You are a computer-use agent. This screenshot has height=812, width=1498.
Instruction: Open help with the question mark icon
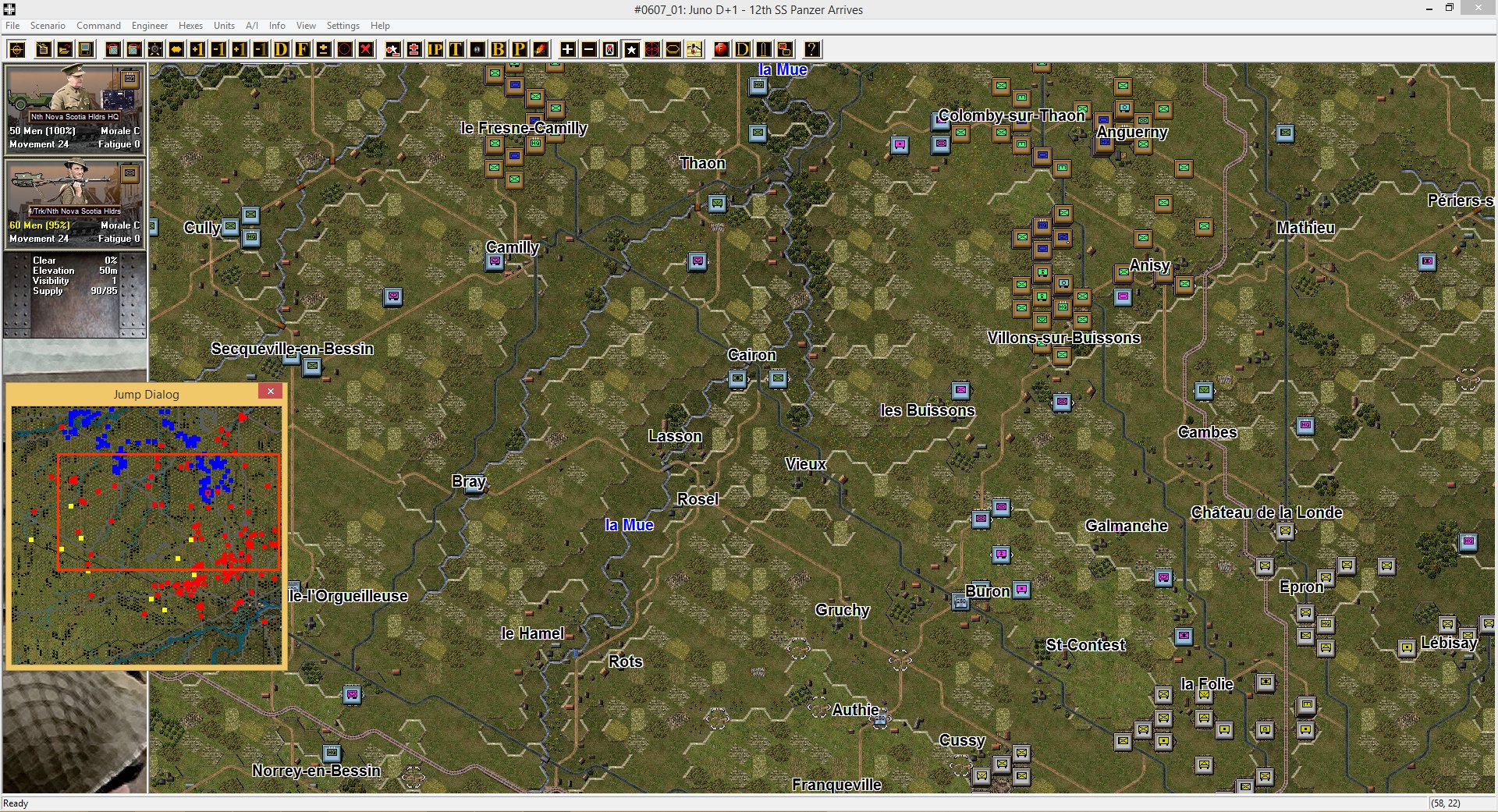click(812, 50)
